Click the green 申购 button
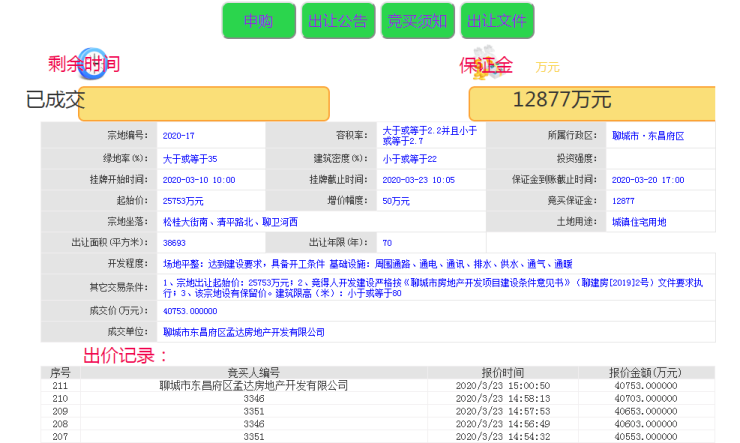Image resolution: width=740 pixels, height=443 pixels. coord(259,21)
